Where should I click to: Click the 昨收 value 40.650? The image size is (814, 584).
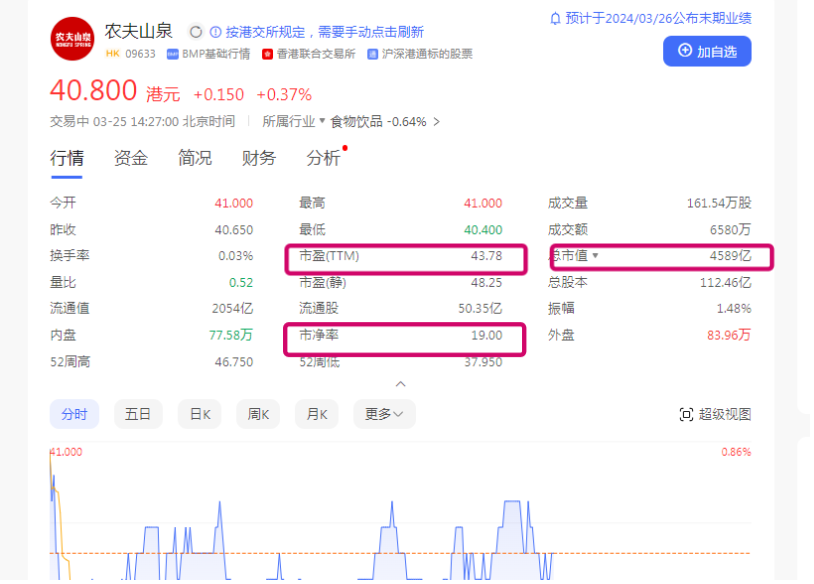click(234, 229)
